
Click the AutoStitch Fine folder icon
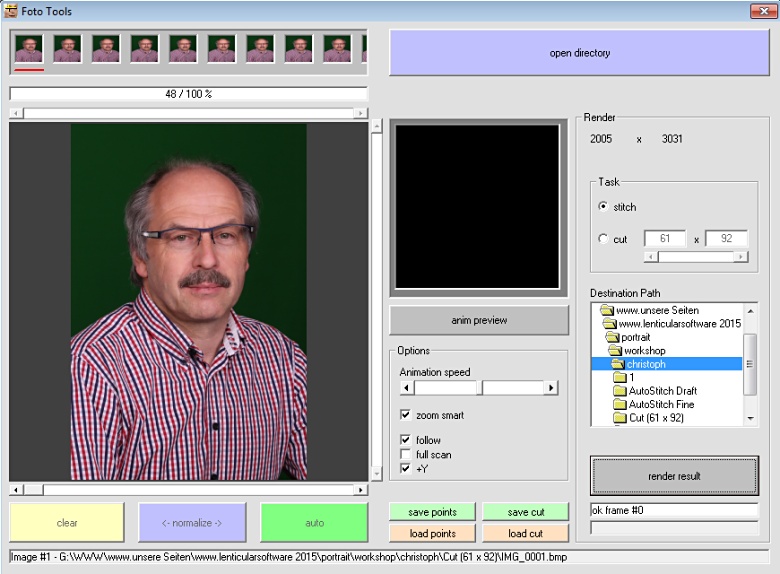619,404
